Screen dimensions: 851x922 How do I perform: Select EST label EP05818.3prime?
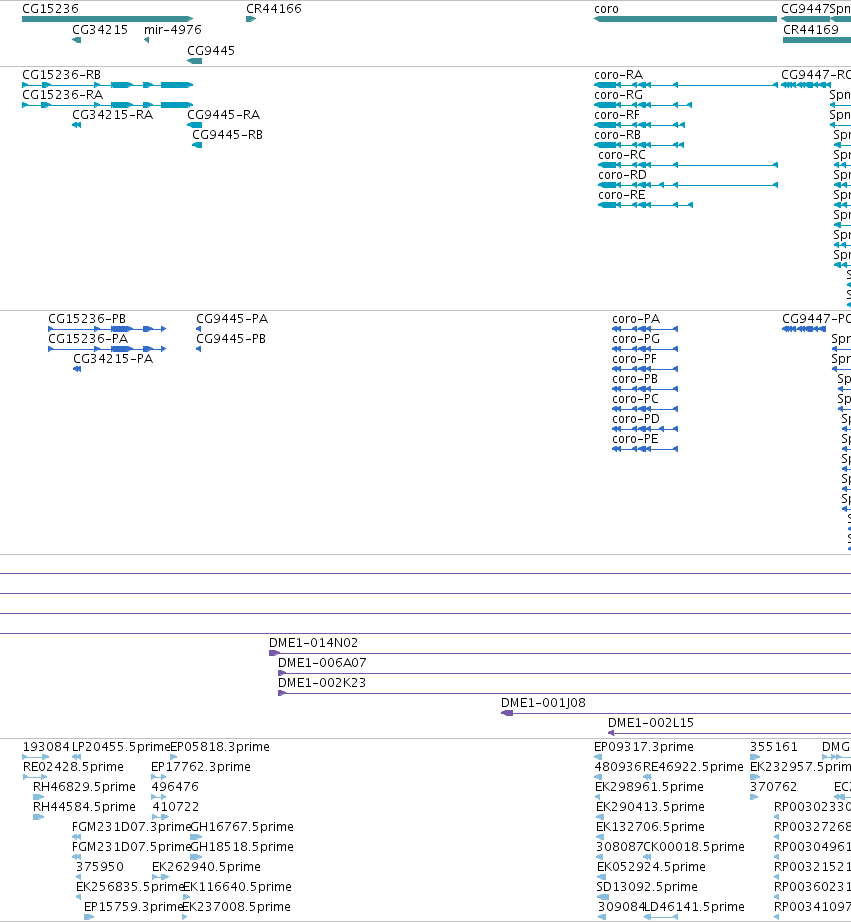(x=220, y=747)
